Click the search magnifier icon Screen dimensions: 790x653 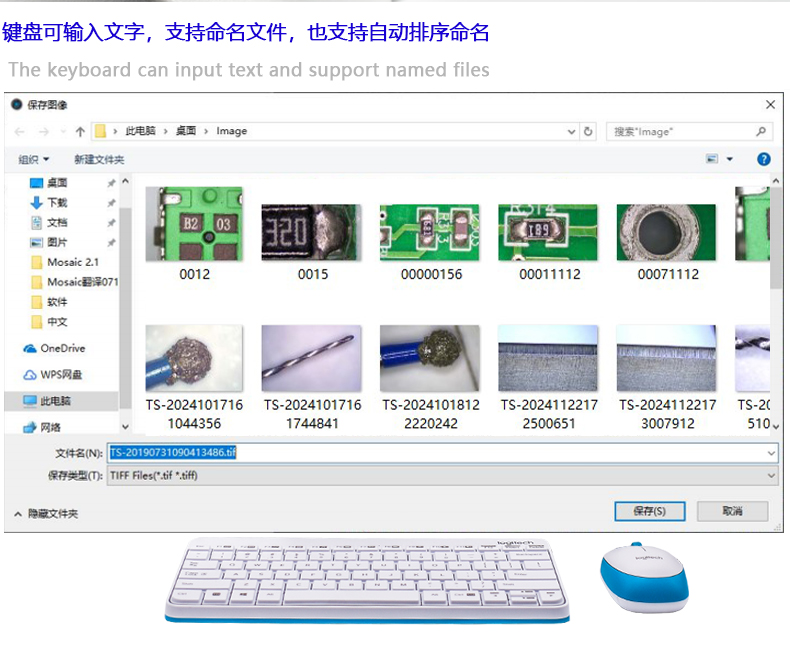tap(761, 131)
